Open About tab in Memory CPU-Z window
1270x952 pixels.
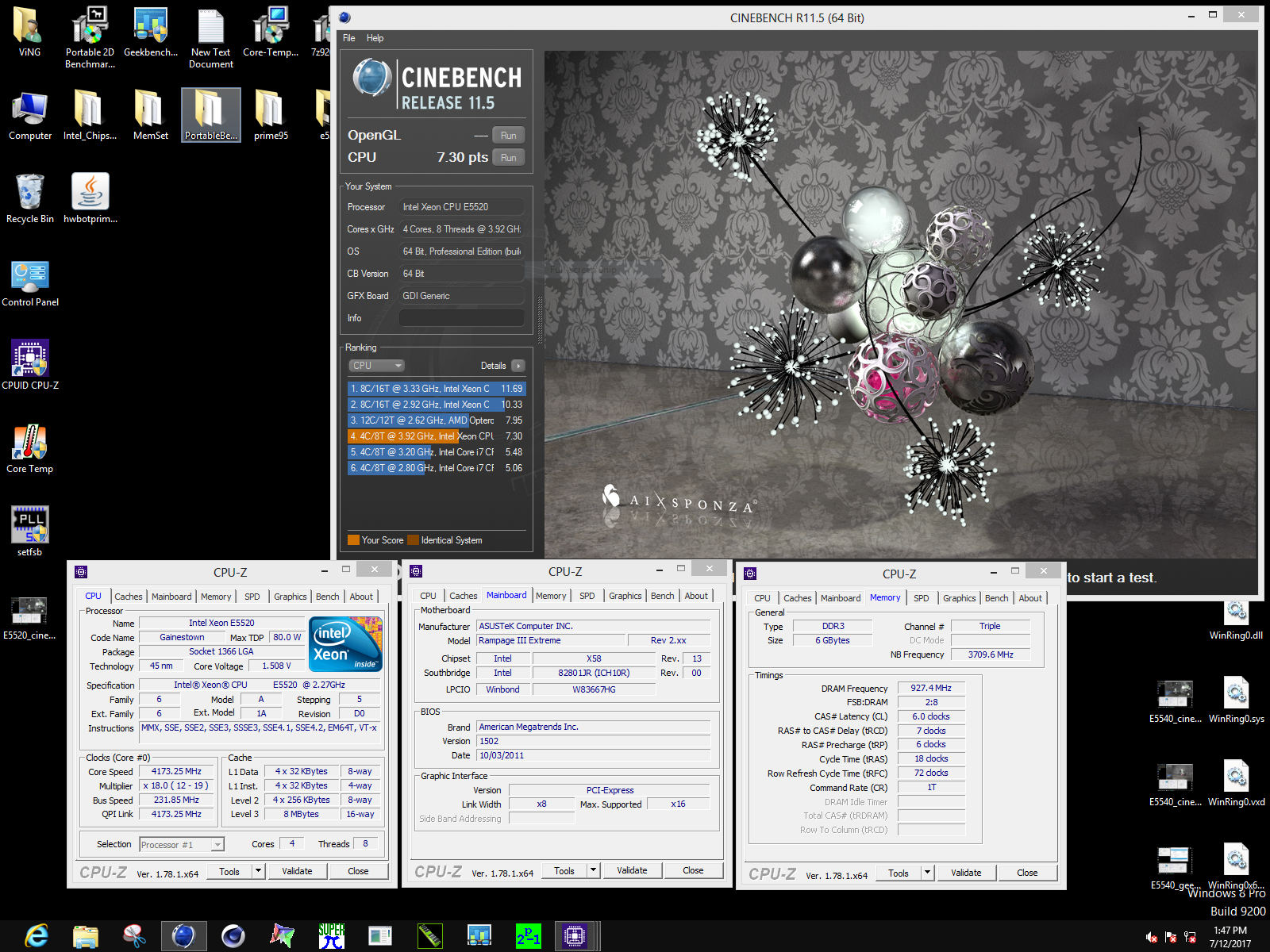[1030, 598]
